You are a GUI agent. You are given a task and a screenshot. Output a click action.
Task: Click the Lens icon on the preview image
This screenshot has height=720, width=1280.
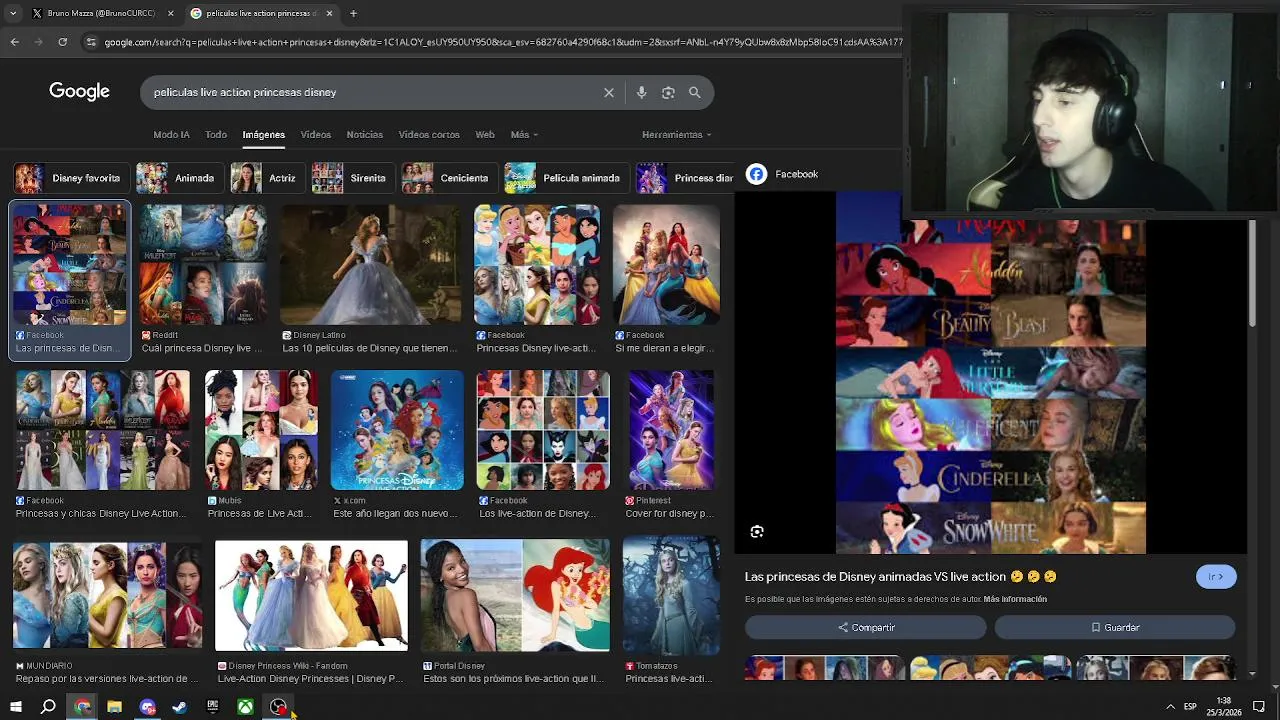(757, 532)
